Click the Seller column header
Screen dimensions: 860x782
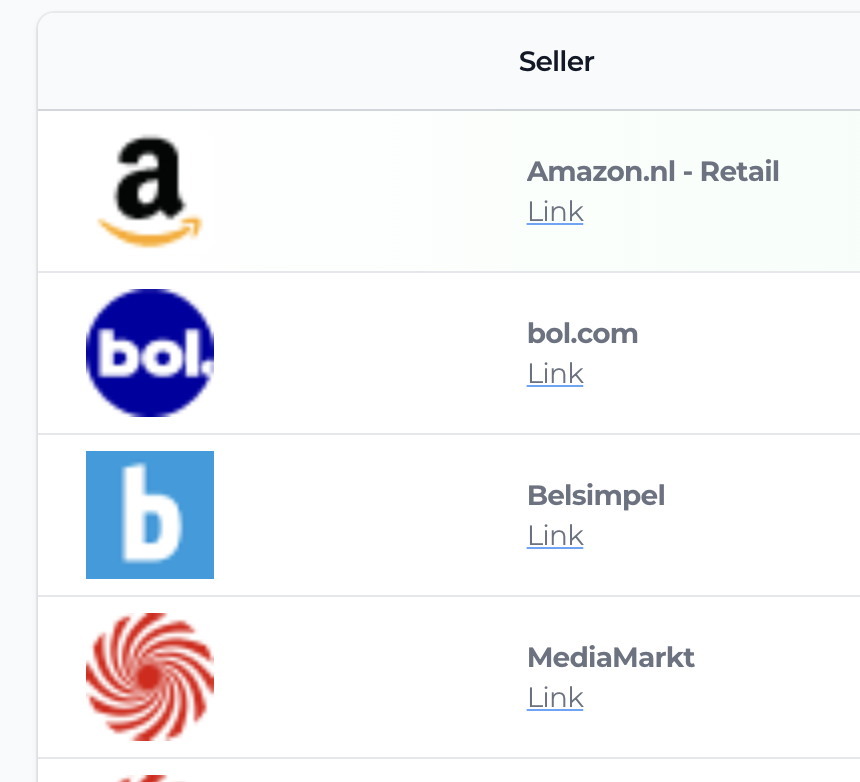coord(556,61)
